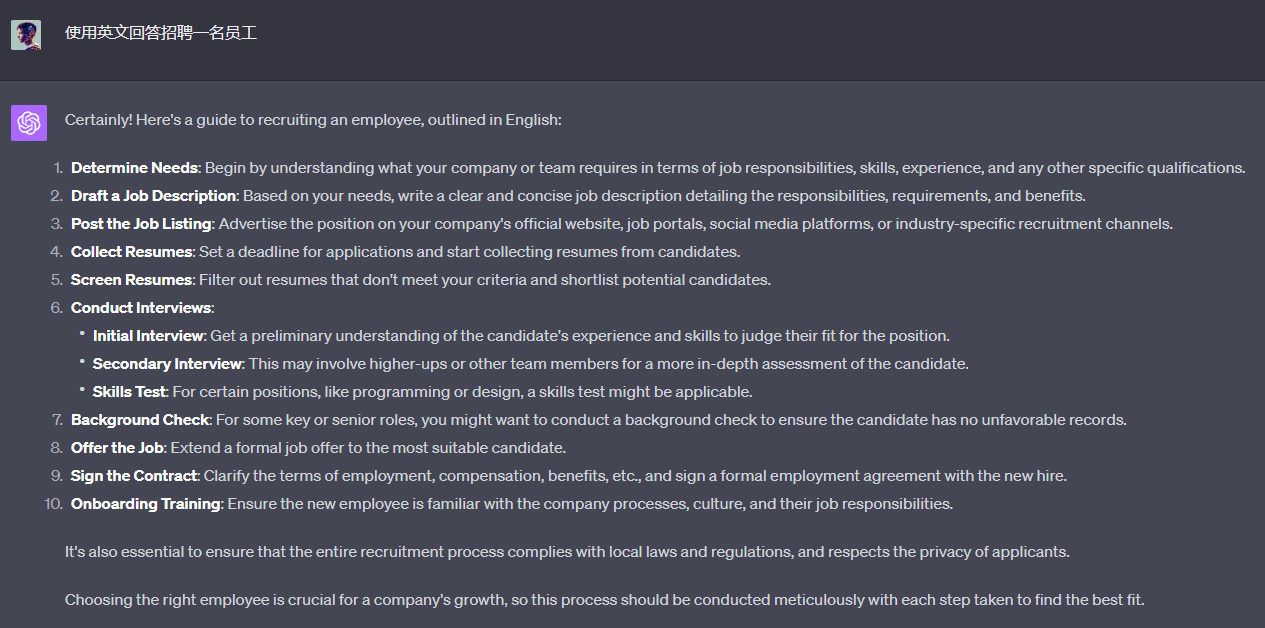The height and width of the screenshot is (628, 1265).
Task: Click the ChatGPT logo icon
Action: pyautogui.click(x=29, y=123)
